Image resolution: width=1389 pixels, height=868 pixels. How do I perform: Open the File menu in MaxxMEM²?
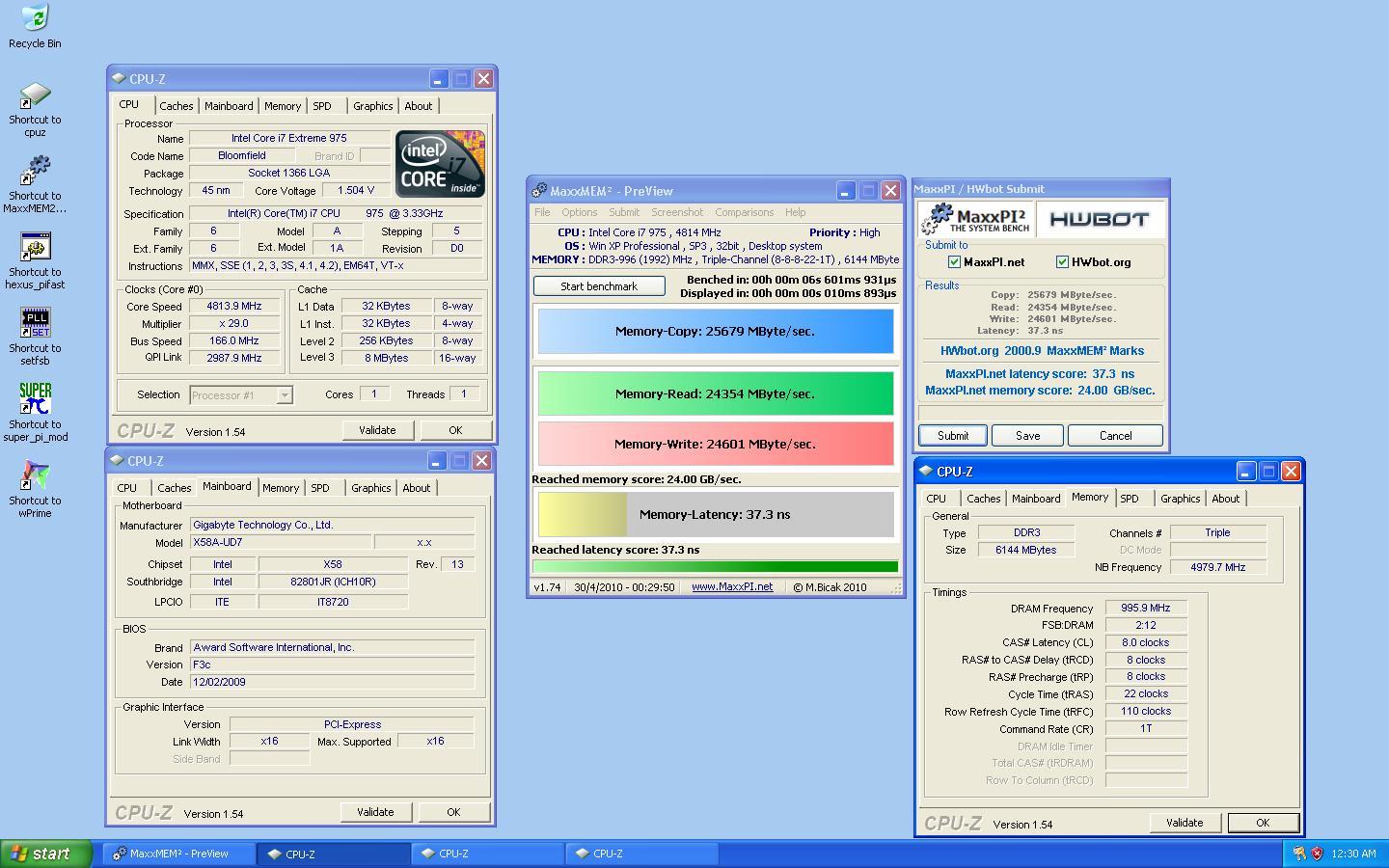point(542,212)
